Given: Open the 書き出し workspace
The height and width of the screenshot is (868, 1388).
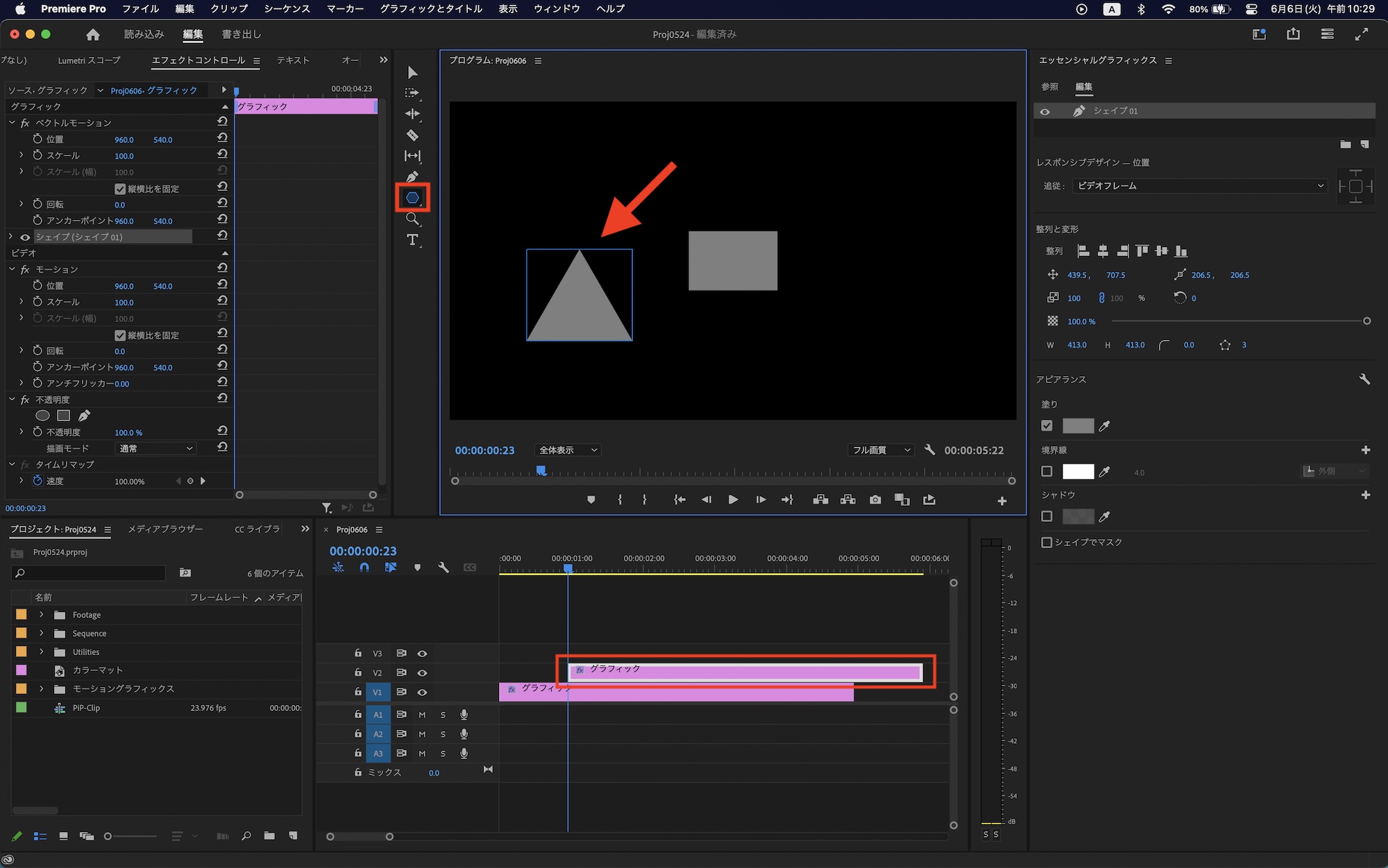Looking at the screenshot, I should click(x=241, y=34).
